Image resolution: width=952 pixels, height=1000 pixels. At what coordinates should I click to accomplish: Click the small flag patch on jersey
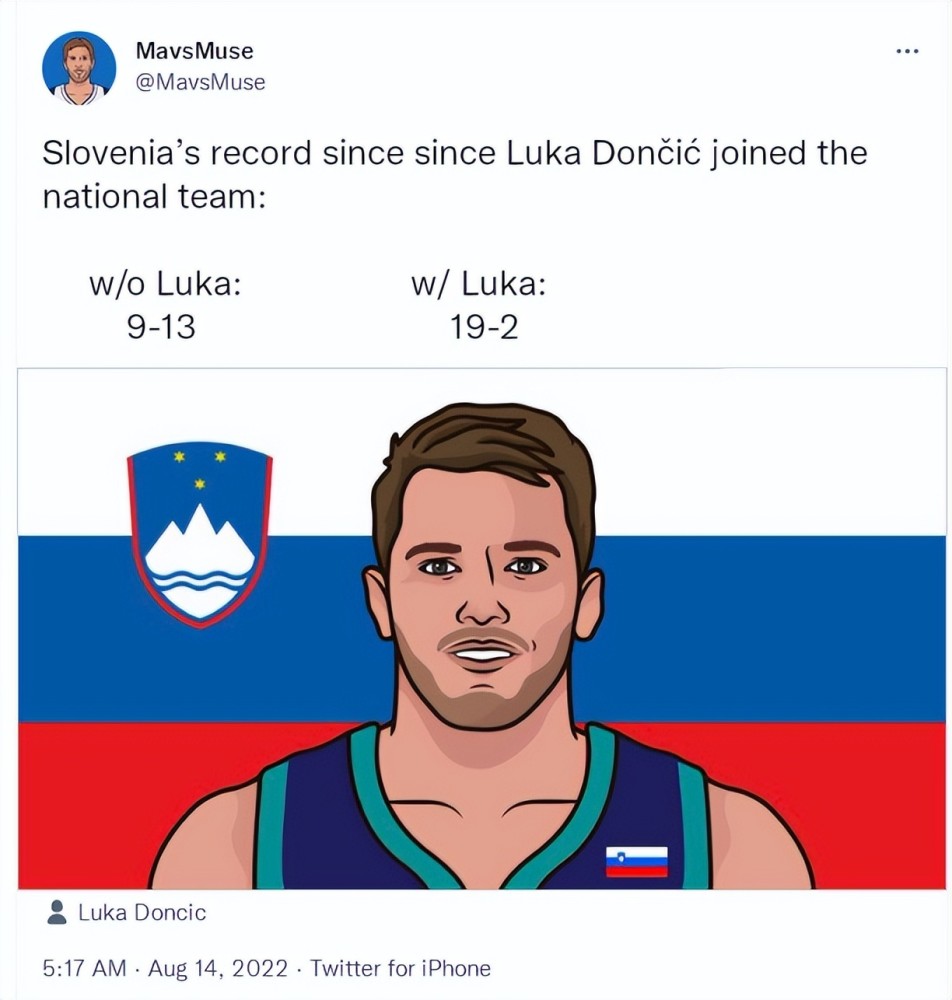pyautogui.click(x=636, y=862)
